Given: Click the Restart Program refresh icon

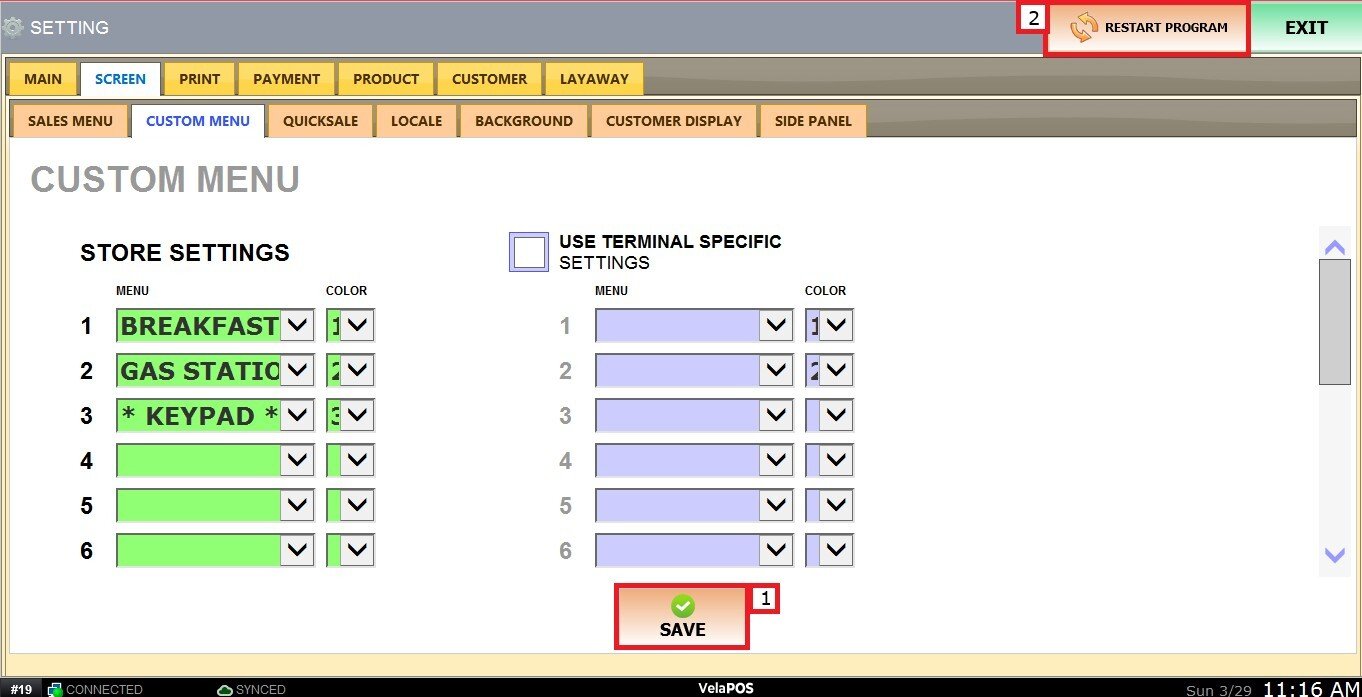Looking at the screenshot, I should tap(1083, 28).
